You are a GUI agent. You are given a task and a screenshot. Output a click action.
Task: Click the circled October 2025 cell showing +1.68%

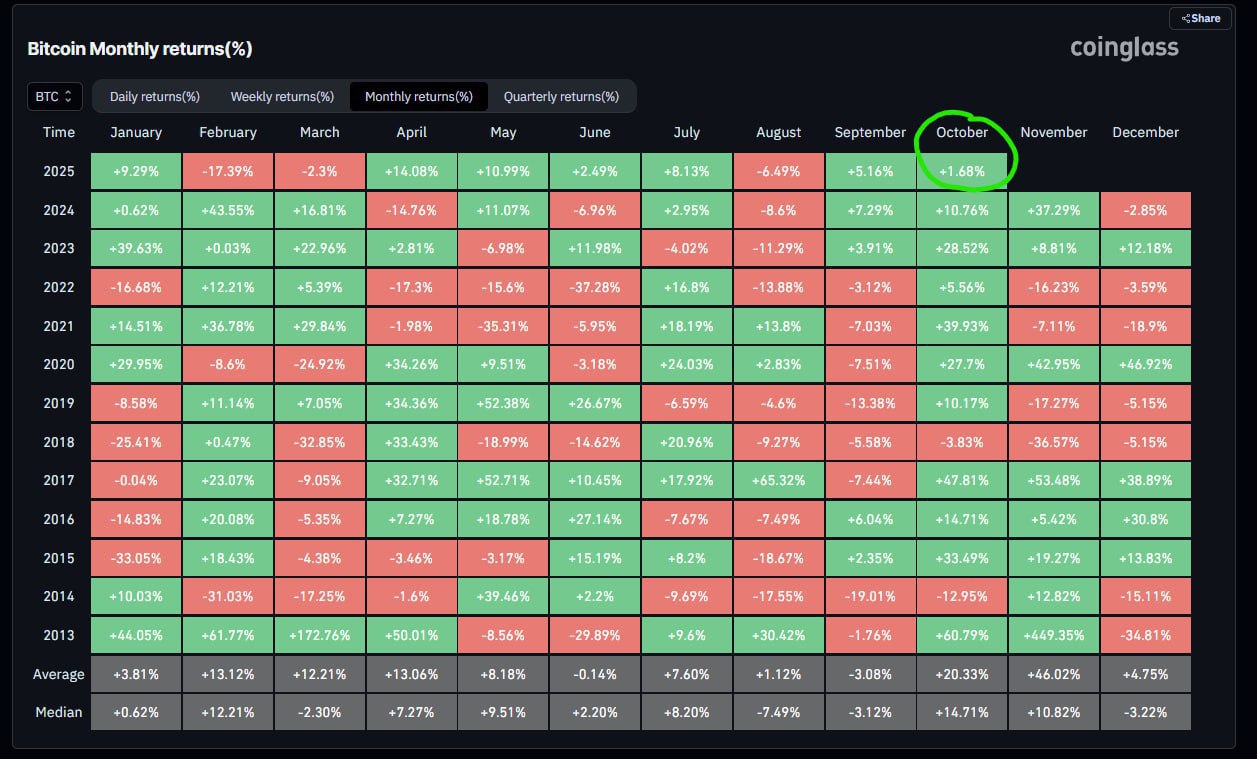pyautogui.click(x=962, y=170)
